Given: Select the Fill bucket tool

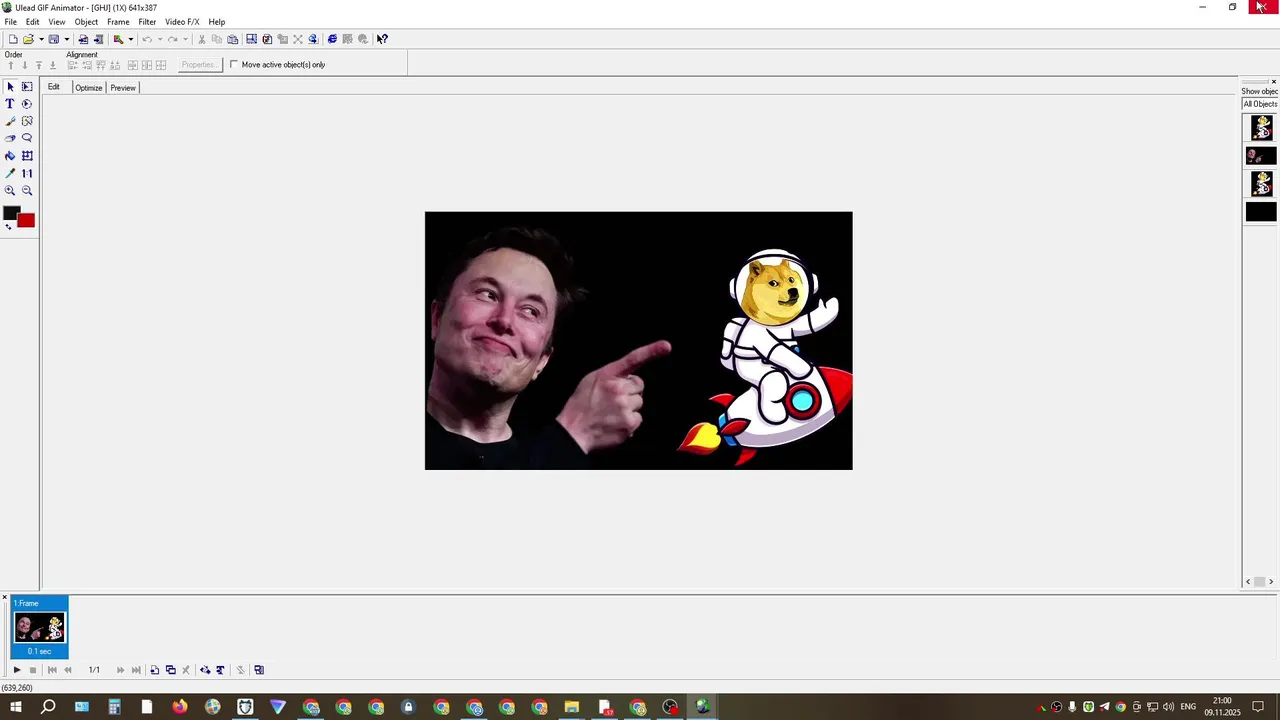Looking at the screenshot, I should pyautogui.click(x=10, y=156).
